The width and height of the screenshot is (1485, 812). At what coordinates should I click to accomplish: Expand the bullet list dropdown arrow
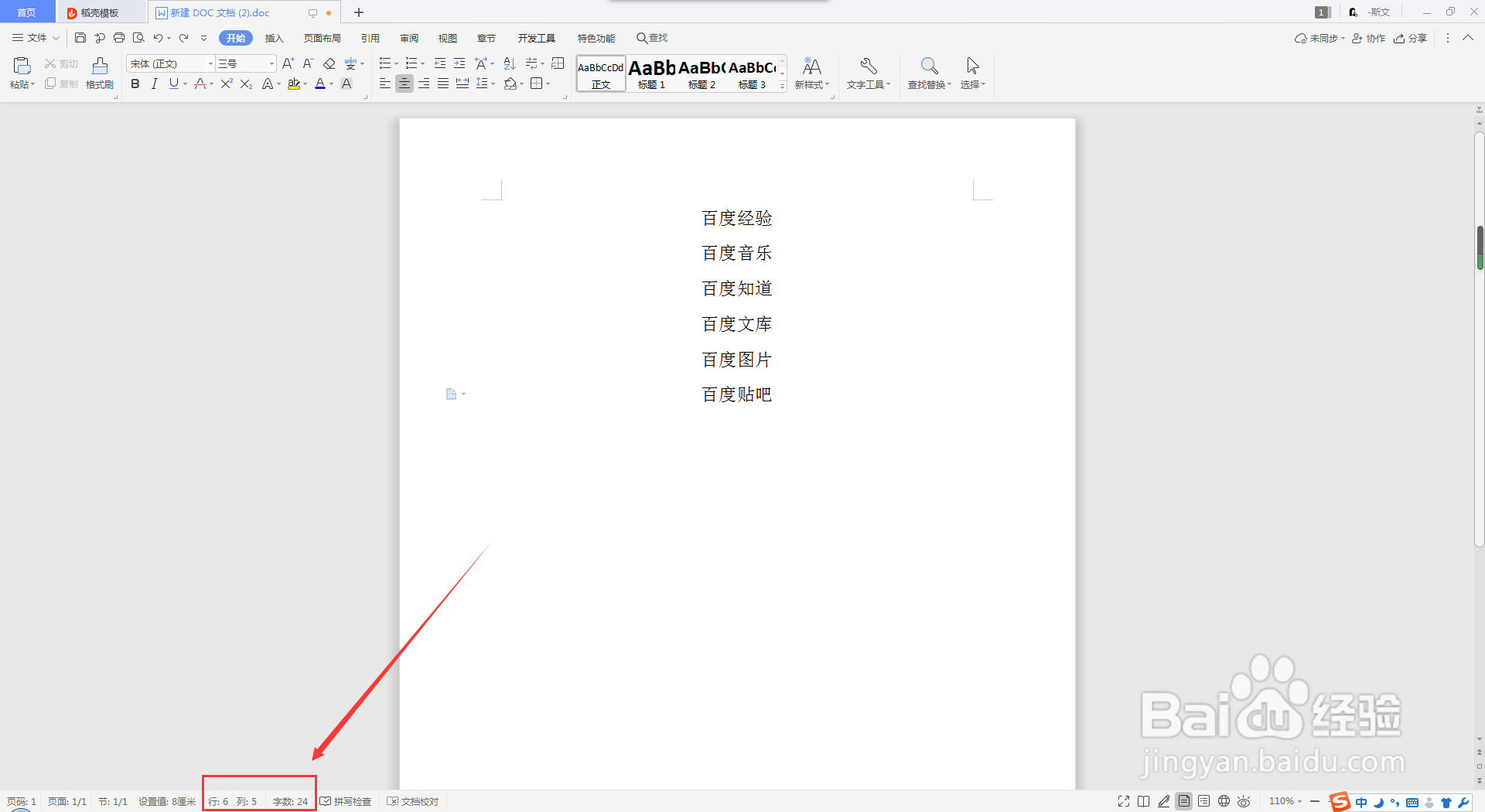tap(397, 64)
